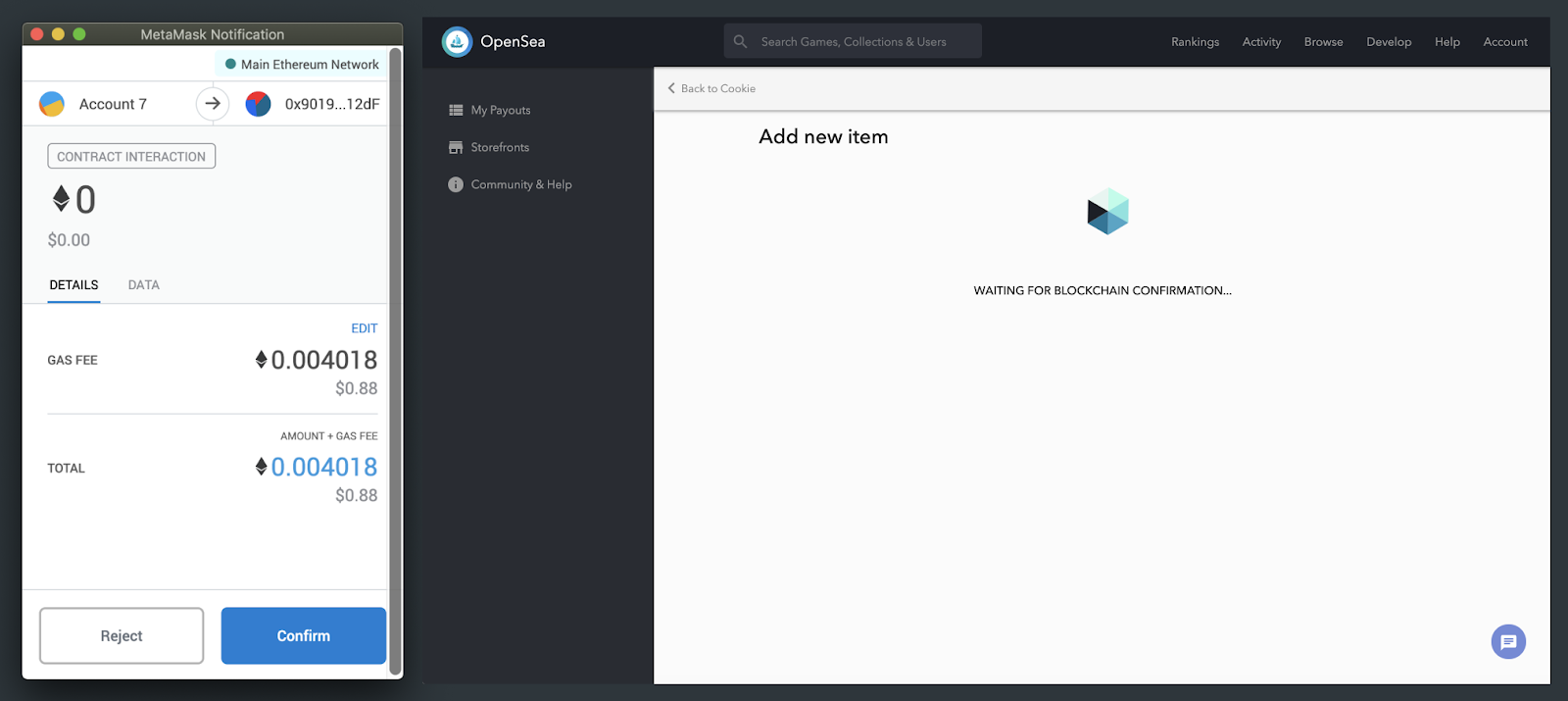Image resolution: width=1568 pixels, height=701 pixels.
Task: Focus the Search Games, Collections & Users field
Action: pyautogui.click(x=853, y=41)
